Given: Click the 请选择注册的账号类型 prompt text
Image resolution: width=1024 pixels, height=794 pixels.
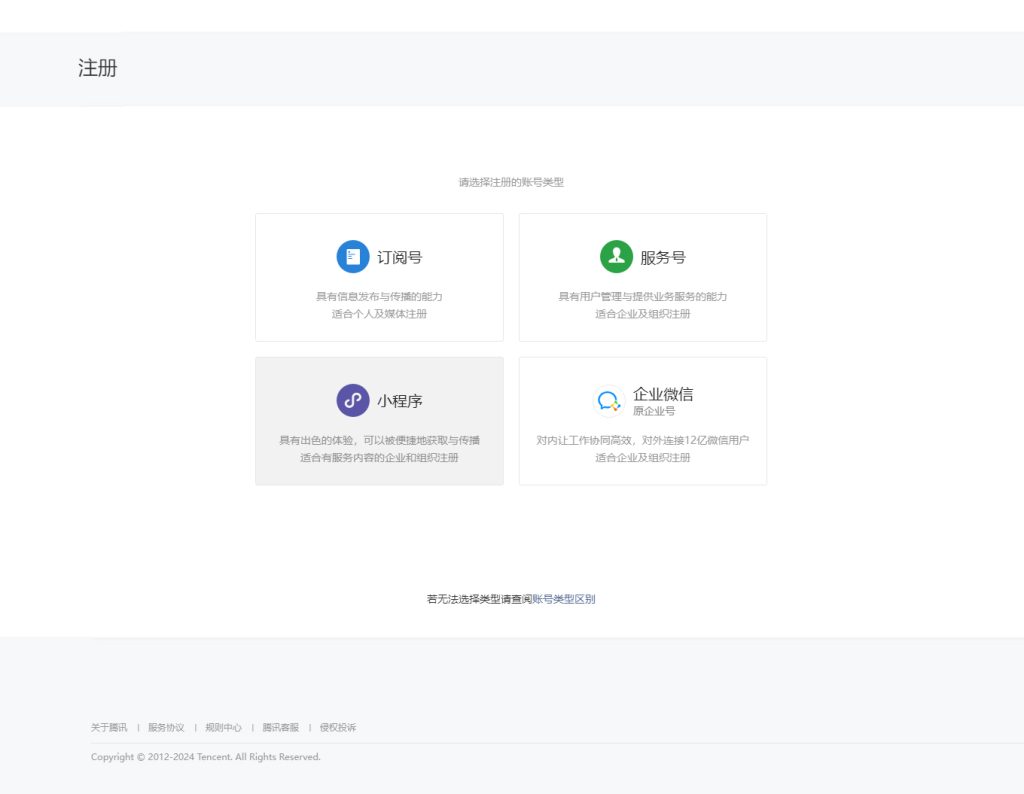Looking at the screenshot, I should tap(511, 182).
